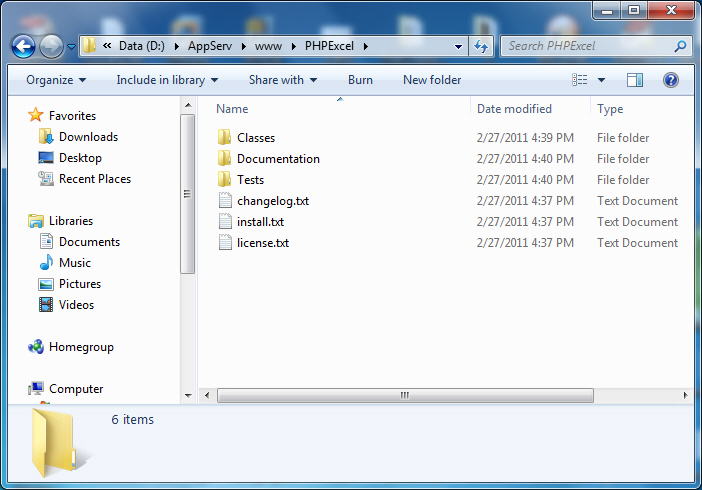The height and width of the screenshot is (490, 702).
Task: Open Recent Places in Favorites
Action: pos(95,179)
